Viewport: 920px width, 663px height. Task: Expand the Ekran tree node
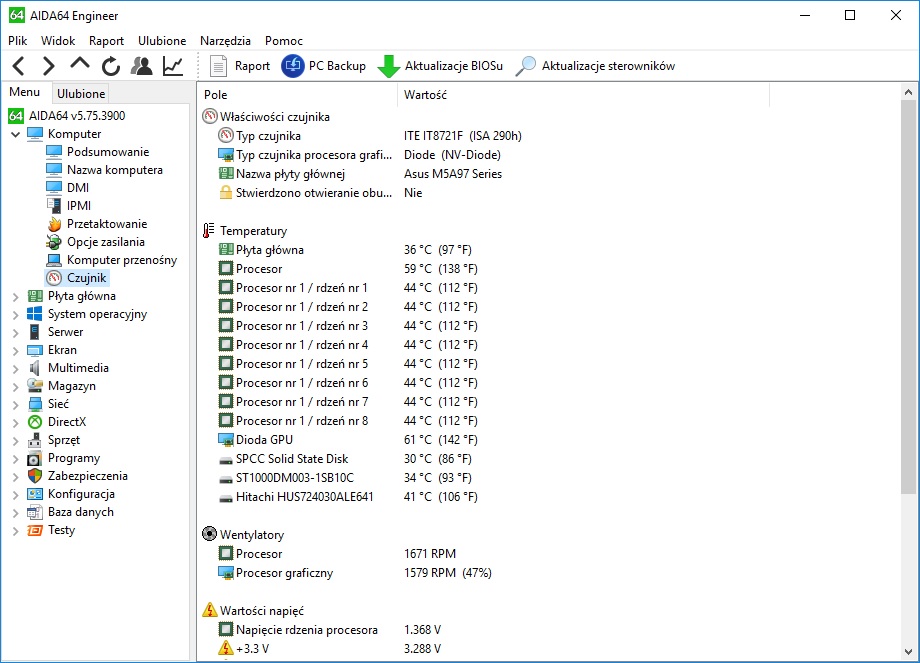click(x=16, y=351)
